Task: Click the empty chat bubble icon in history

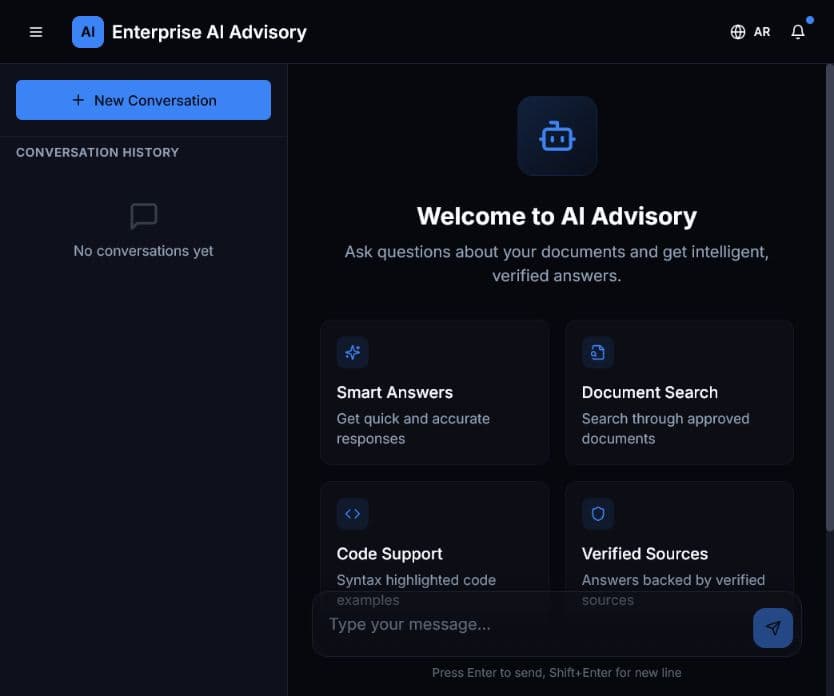Action: [x=144, y=216]
